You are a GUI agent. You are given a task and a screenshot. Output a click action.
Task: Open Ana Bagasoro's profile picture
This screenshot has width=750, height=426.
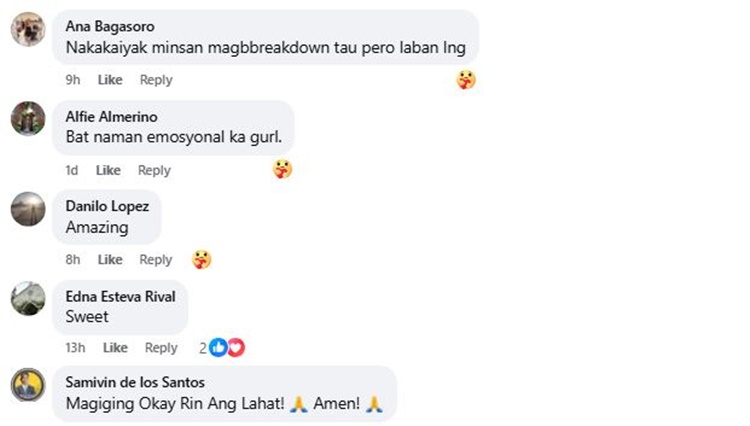[28, 29]
